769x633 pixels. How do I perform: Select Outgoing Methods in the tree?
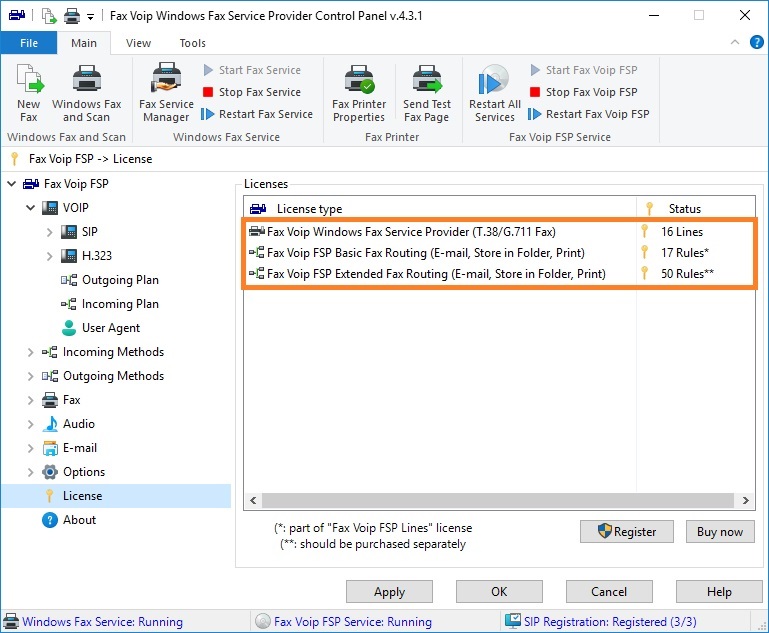coord(103,376)
